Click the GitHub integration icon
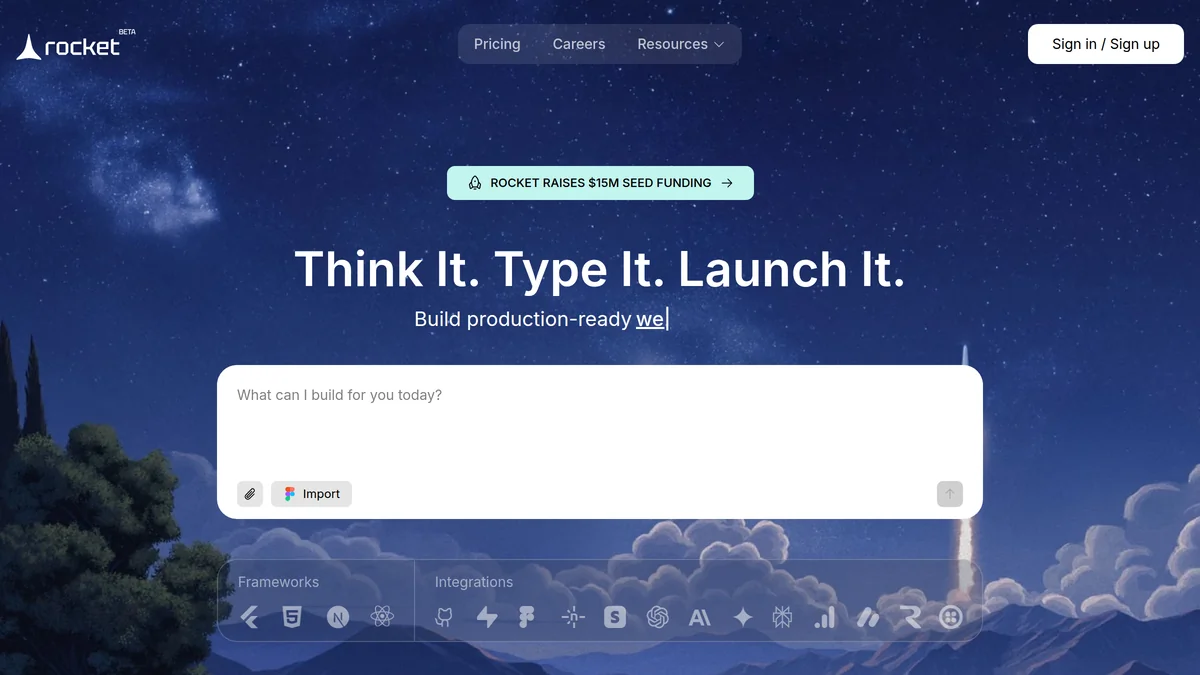 444,618
